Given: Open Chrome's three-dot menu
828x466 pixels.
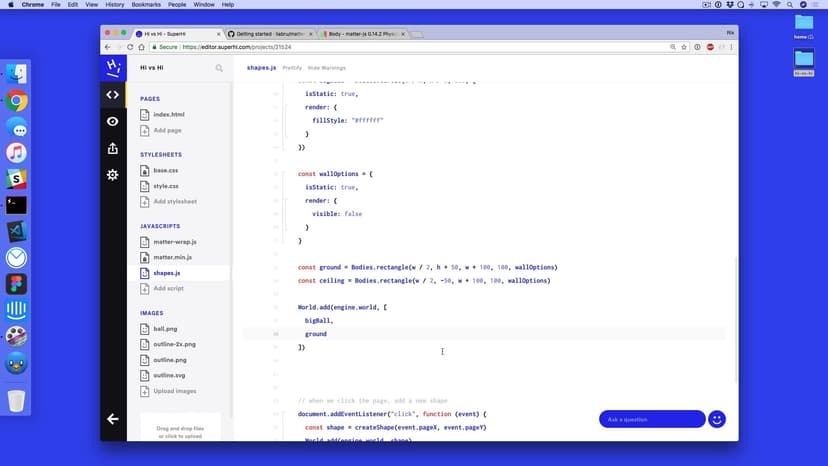Looking at the screenshot, I should point(730,47).
